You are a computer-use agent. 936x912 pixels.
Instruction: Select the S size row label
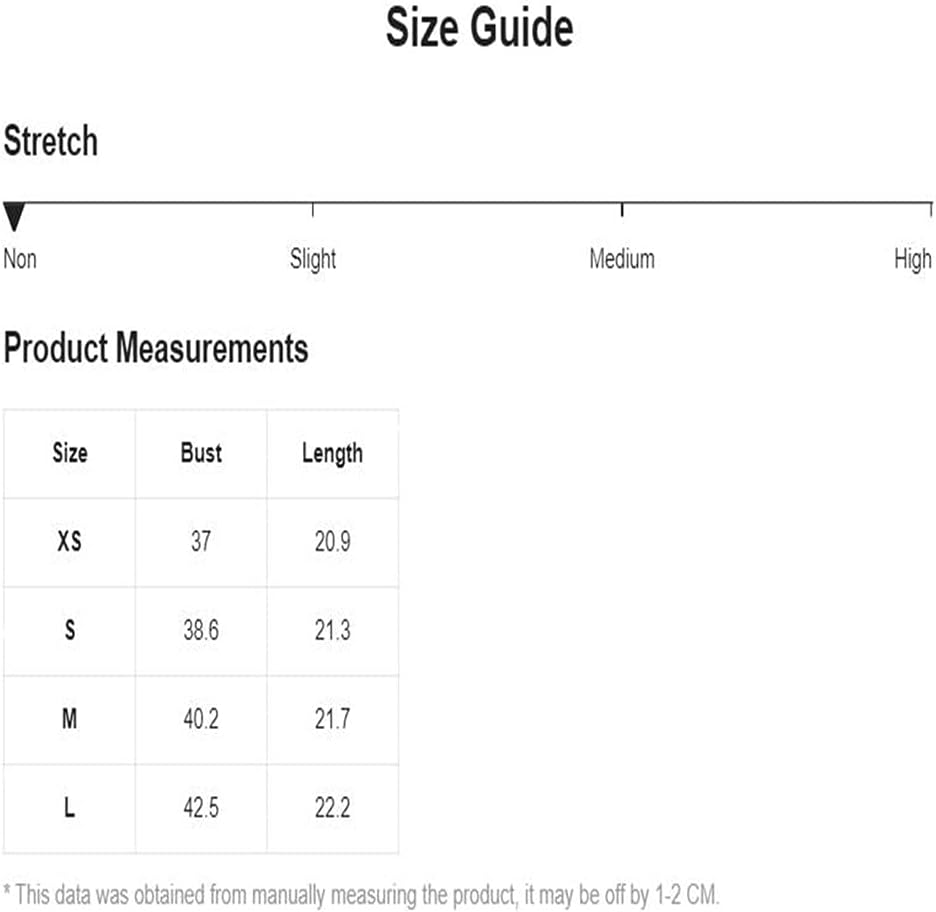click(x=70, y=630)
